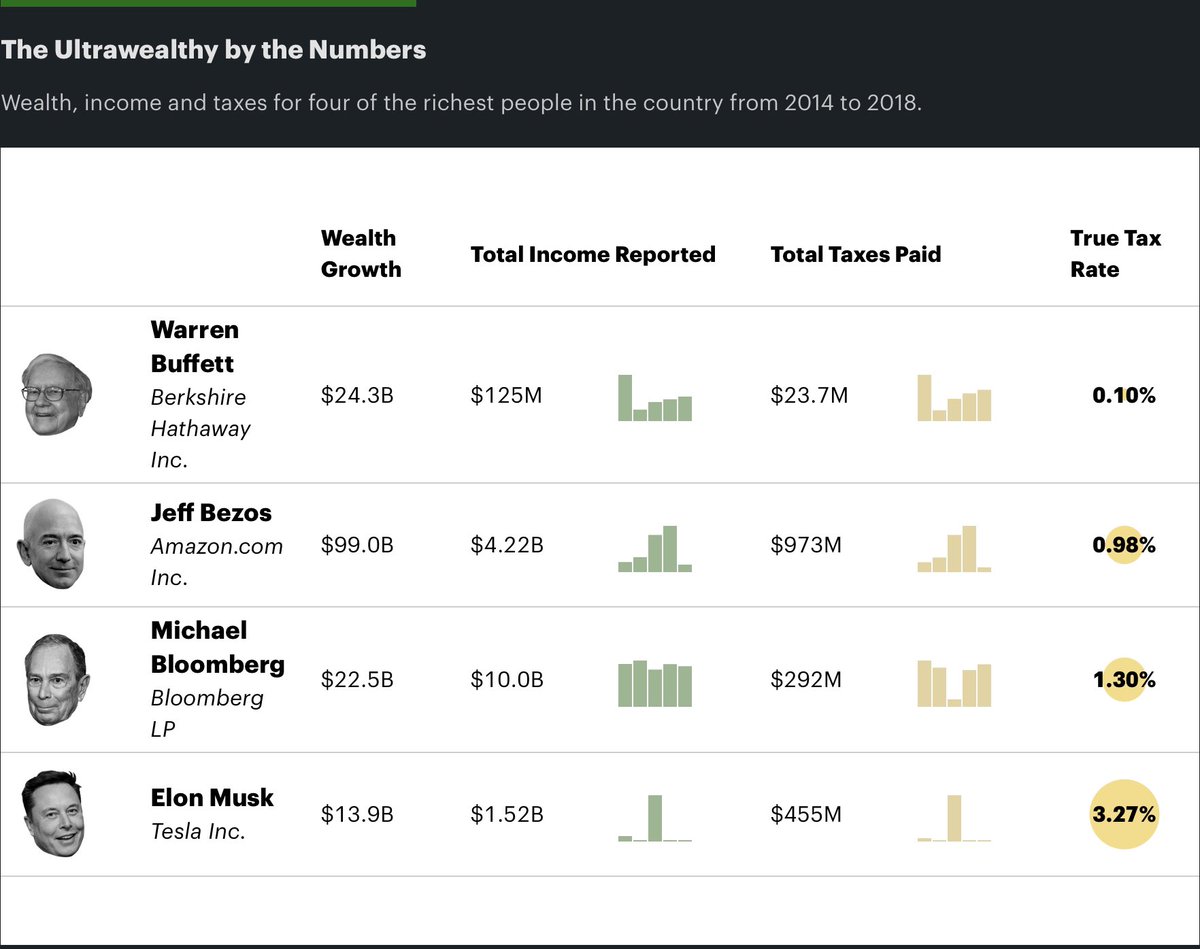Click the 1.30% true tax rate bubble

tap(1124, 680)
